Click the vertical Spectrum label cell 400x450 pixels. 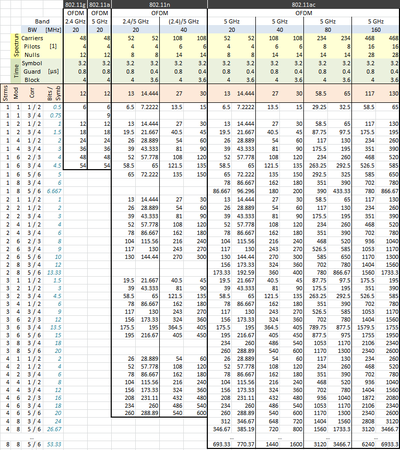pyautogui.click(x=16, y=46)
